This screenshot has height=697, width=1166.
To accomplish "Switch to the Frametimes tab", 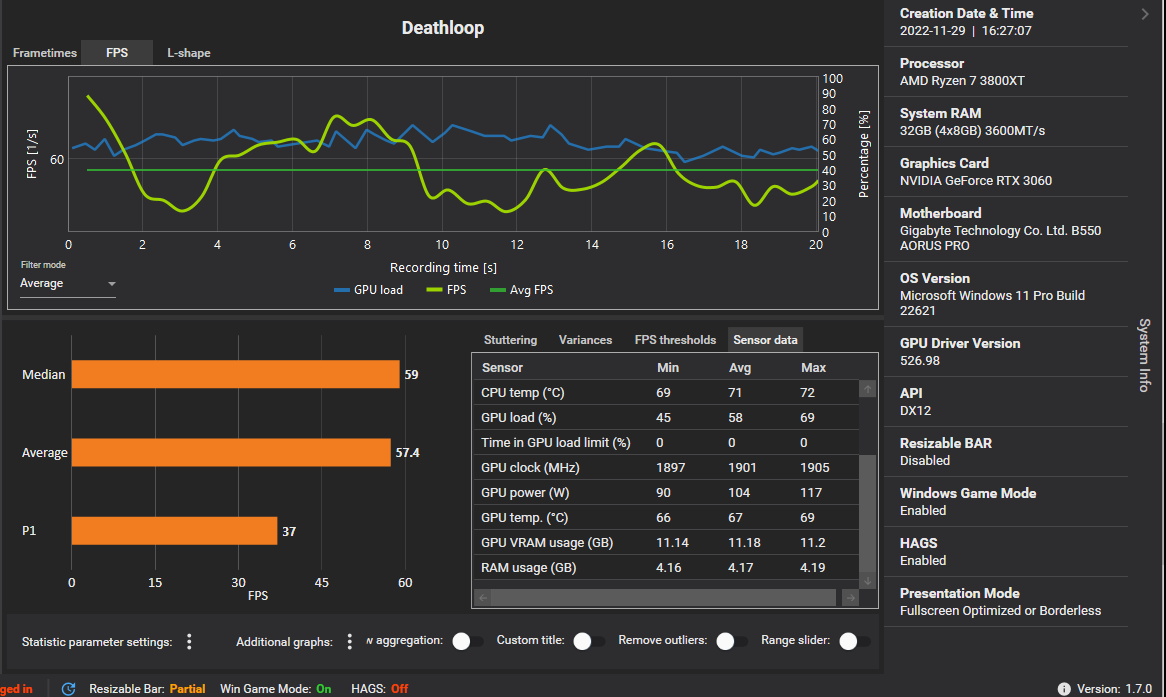I will (45, 53).
